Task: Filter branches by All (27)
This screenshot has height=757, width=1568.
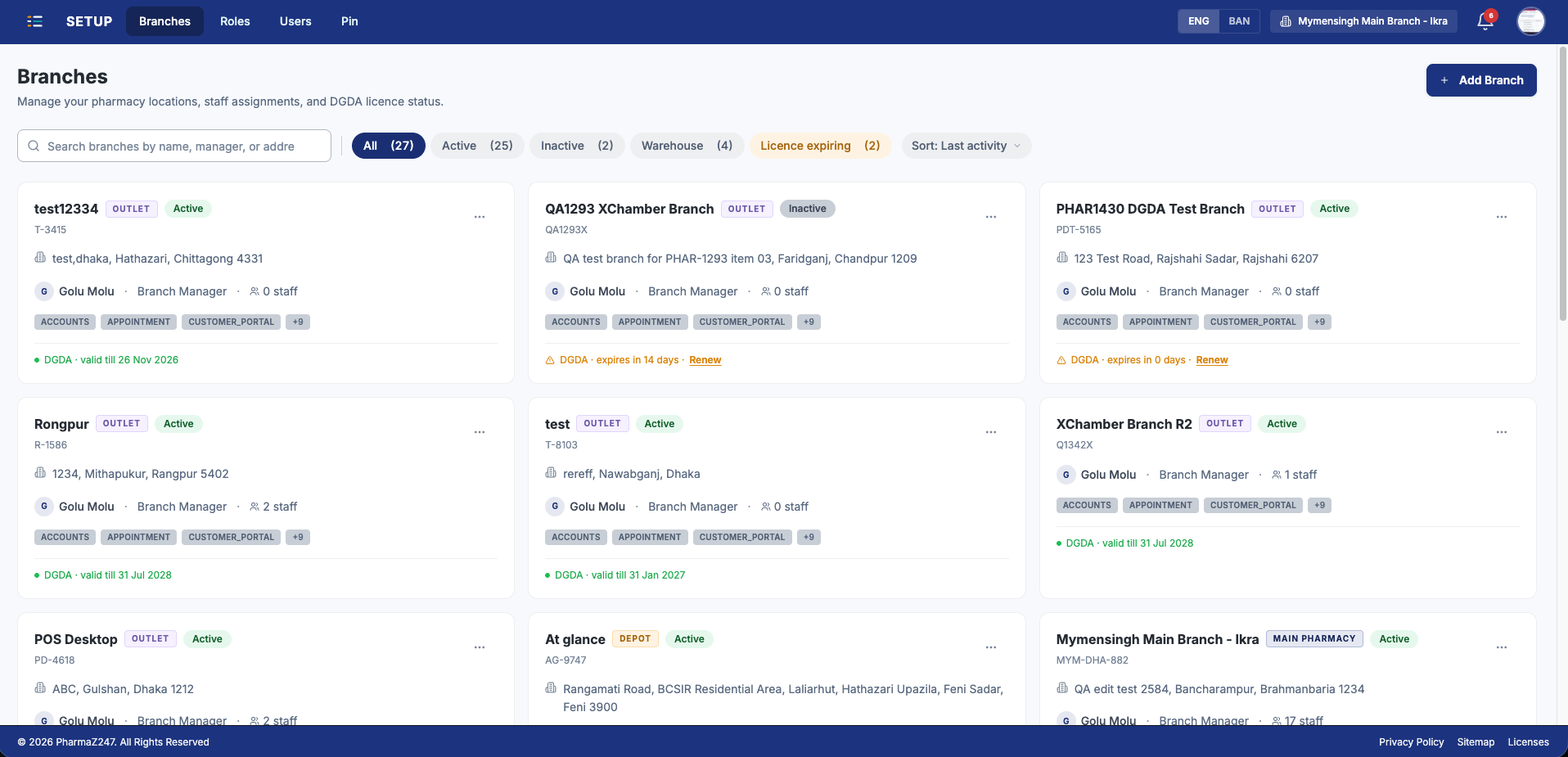Action: [x=389, y=146]
